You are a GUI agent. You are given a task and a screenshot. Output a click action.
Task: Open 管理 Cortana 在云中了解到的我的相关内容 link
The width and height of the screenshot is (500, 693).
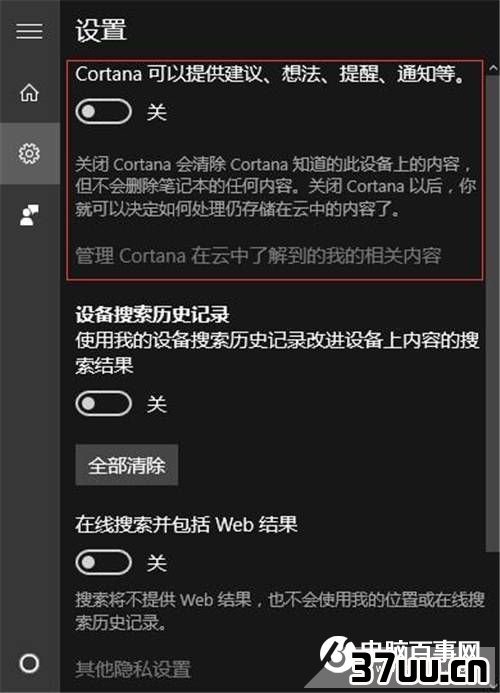click(258, 255)
